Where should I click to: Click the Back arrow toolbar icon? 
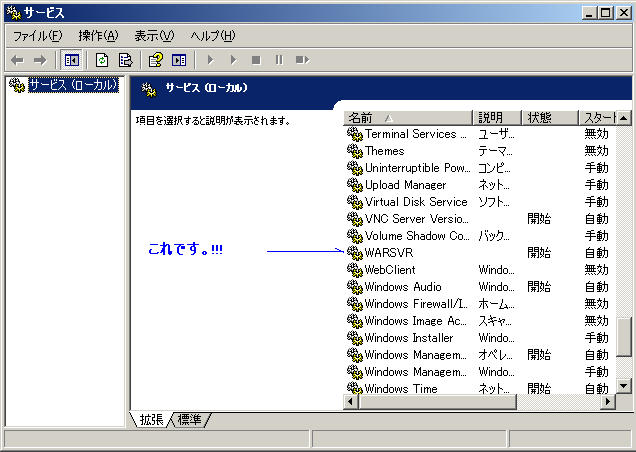tap(17, 60)
